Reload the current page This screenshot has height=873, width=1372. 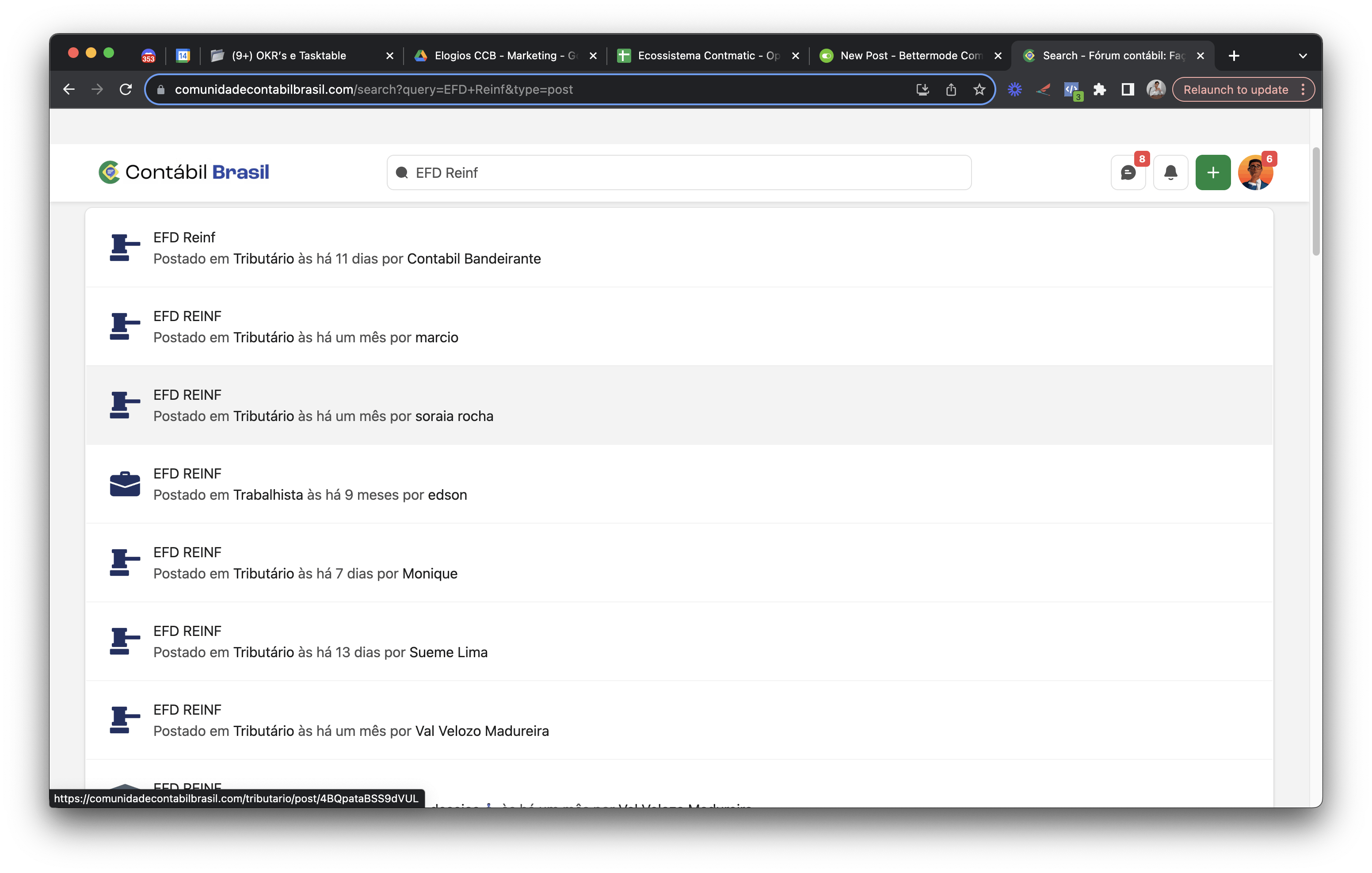click(126, 89)
